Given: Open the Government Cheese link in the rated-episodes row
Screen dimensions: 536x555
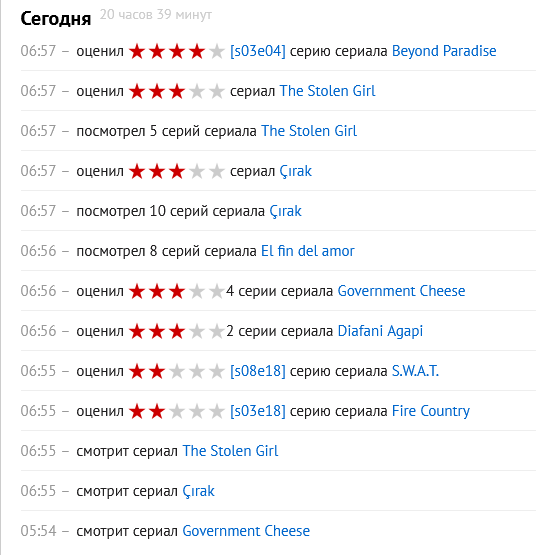Looking at the screenshot, I should pos(401,291).
